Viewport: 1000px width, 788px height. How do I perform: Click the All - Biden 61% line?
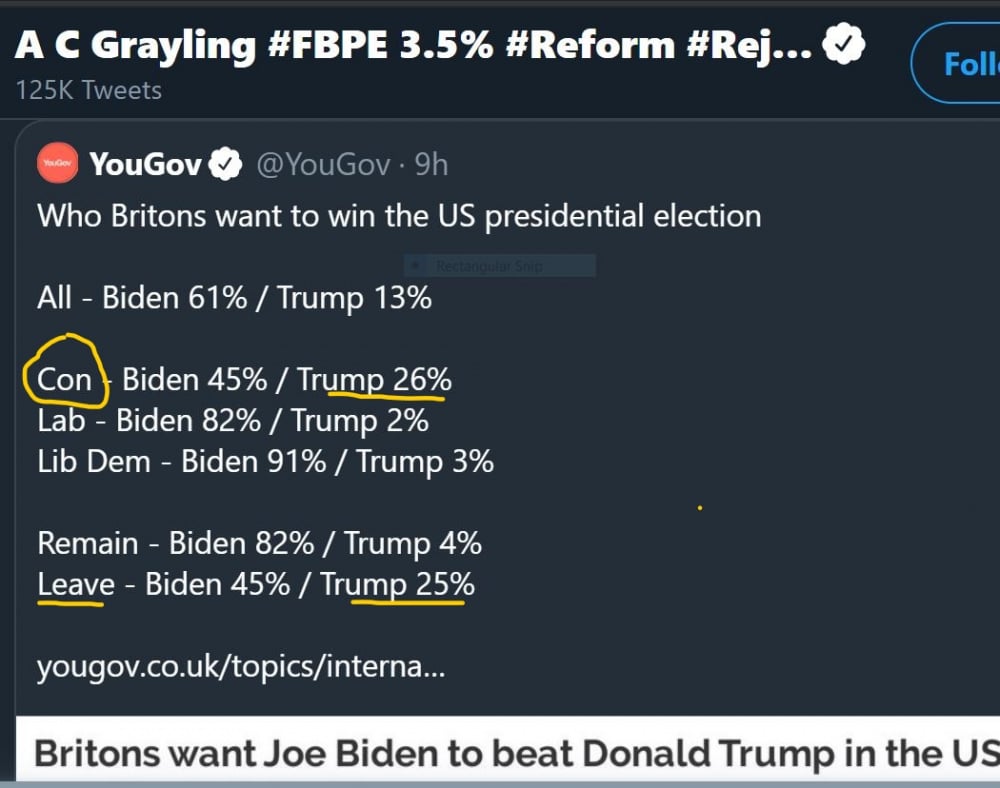235,298
